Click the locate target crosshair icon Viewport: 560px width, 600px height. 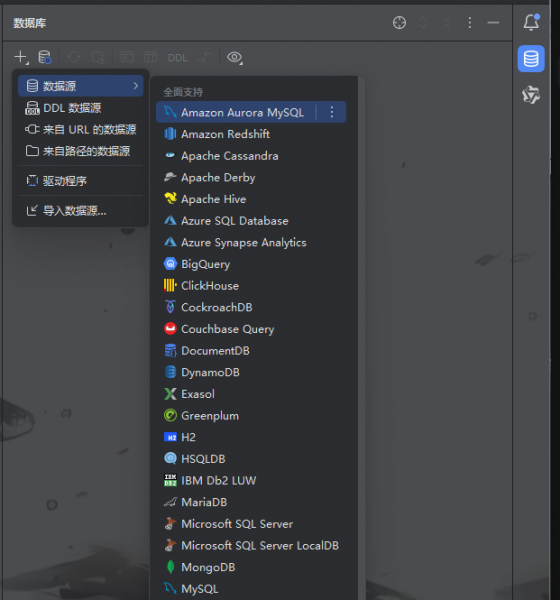tap(399, 23)
